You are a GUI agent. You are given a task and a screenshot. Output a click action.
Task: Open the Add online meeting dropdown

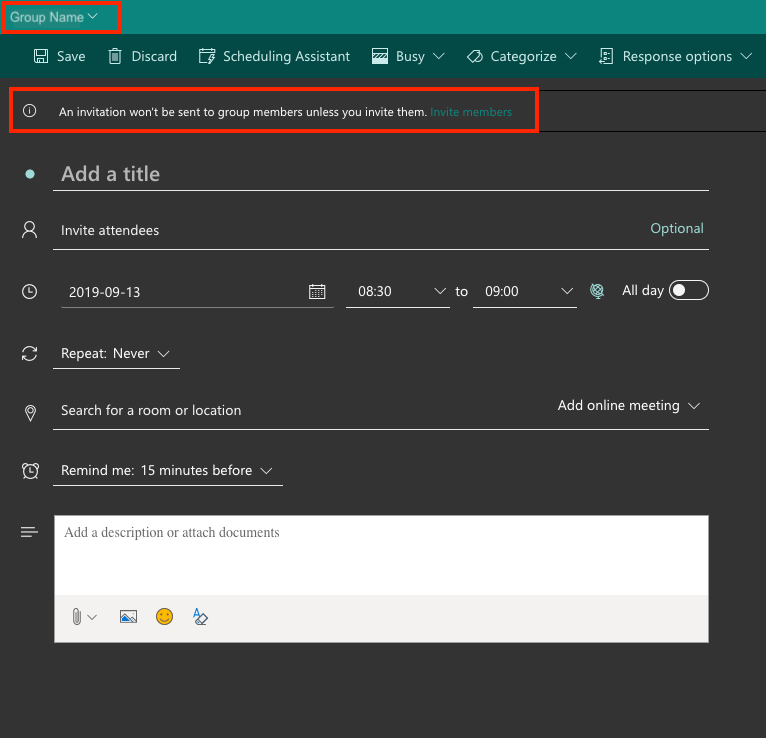629,405
